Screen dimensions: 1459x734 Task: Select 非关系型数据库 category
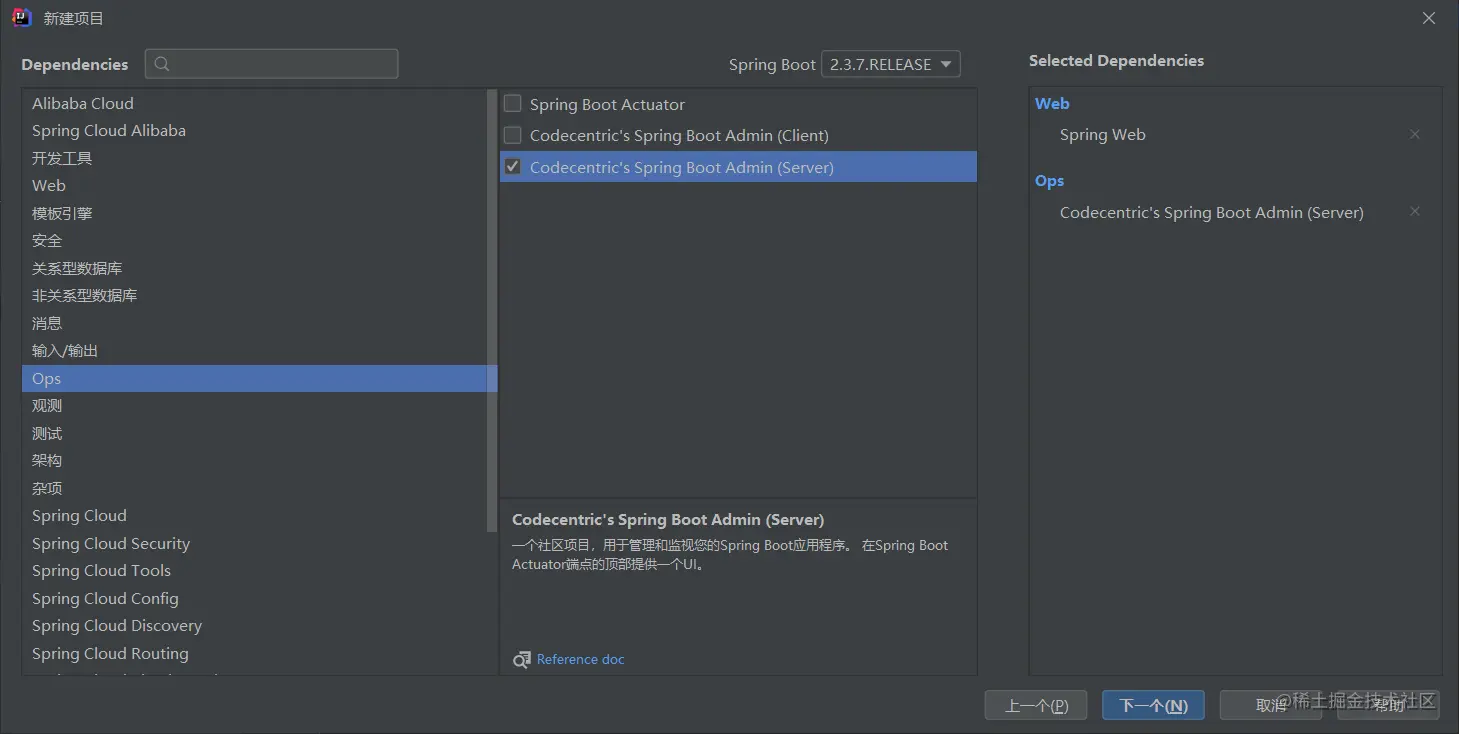coord(254,295)
